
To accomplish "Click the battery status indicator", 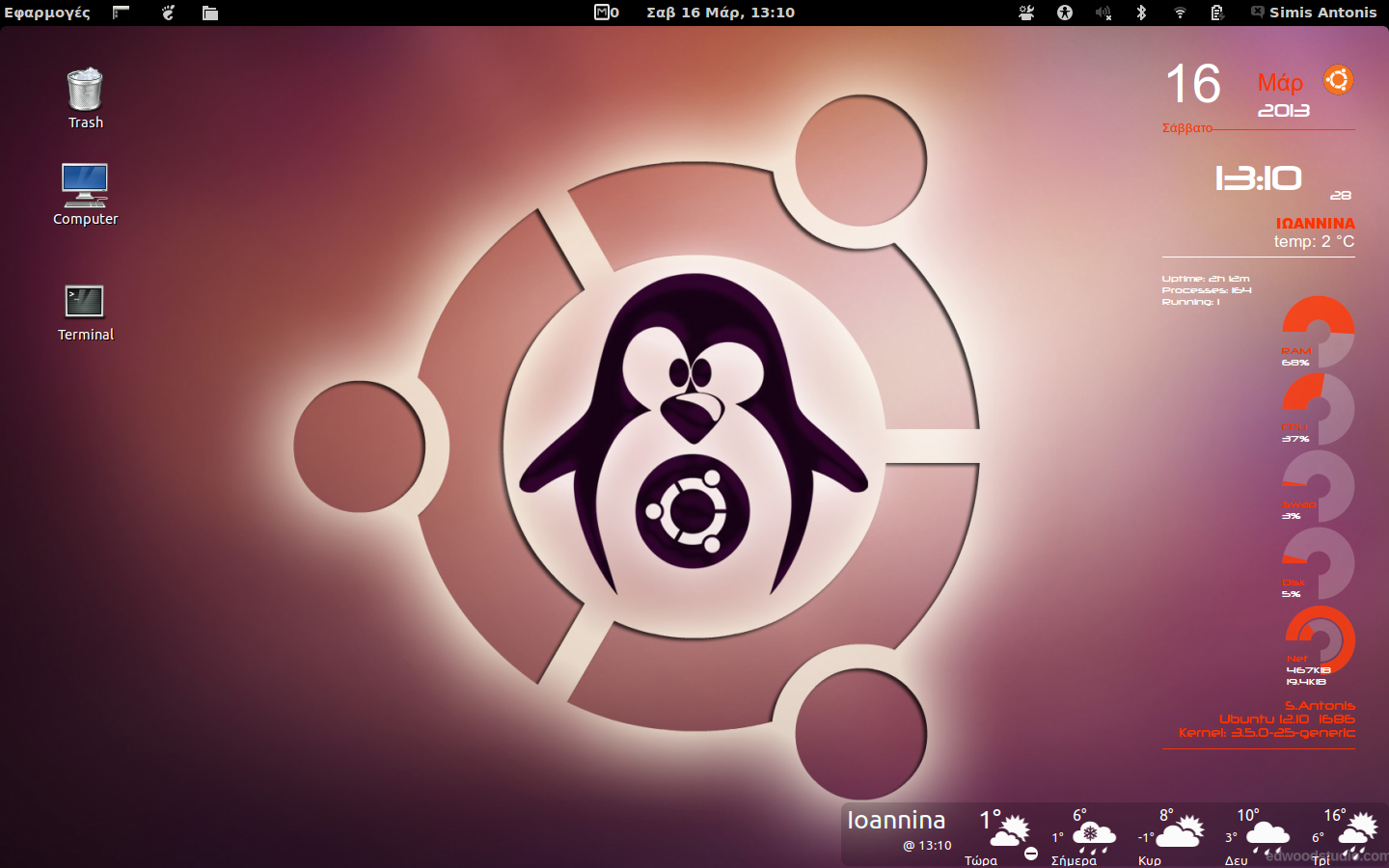I will [x=1217, y=13].
